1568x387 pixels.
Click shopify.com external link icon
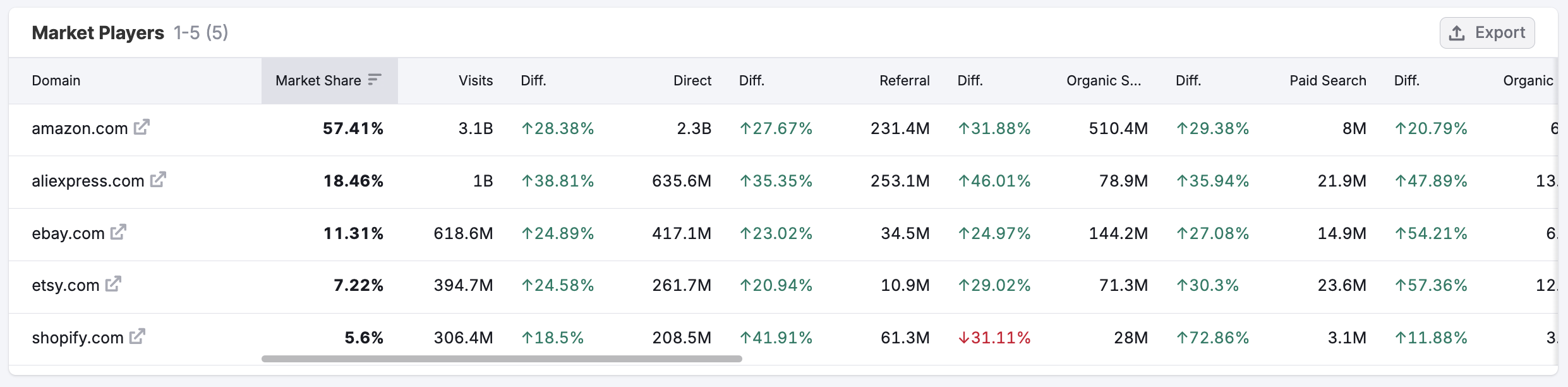[x=137, y=336]
